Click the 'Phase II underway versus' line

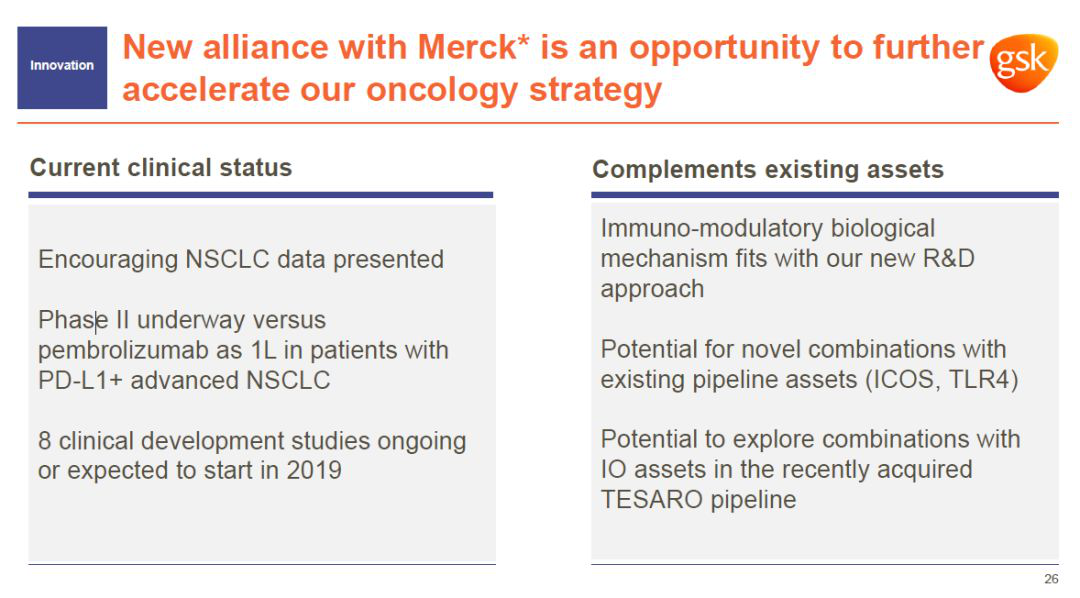tap(182, 320)
